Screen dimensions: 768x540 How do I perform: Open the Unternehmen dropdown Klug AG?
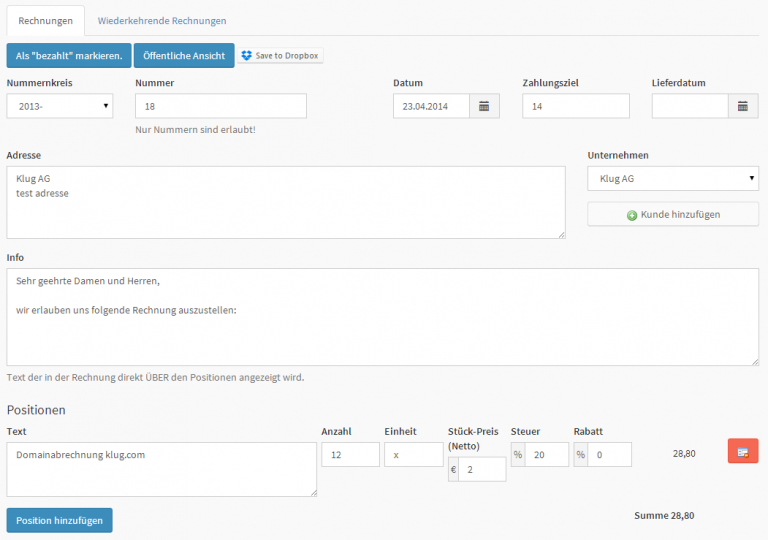[672, 179]
